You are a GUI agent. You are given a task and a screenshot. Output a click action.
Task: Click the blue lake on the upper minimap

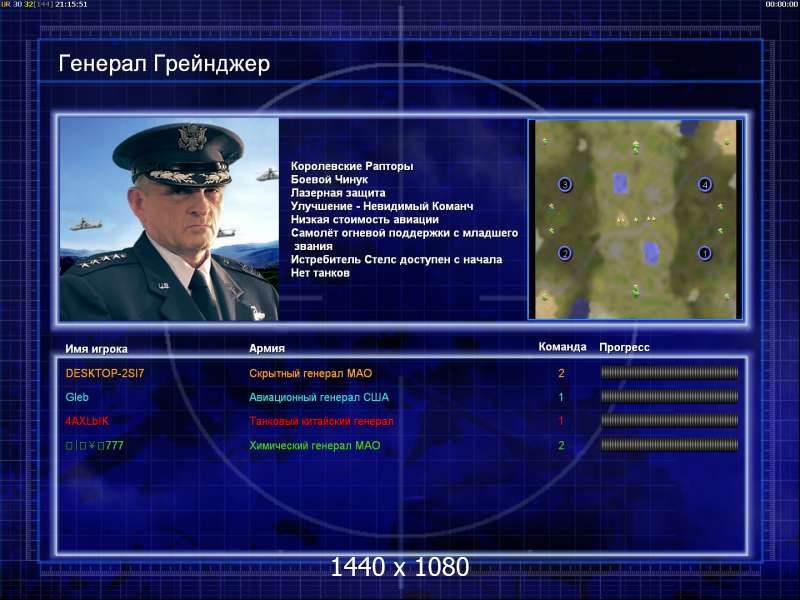click(x=620, y=183)
